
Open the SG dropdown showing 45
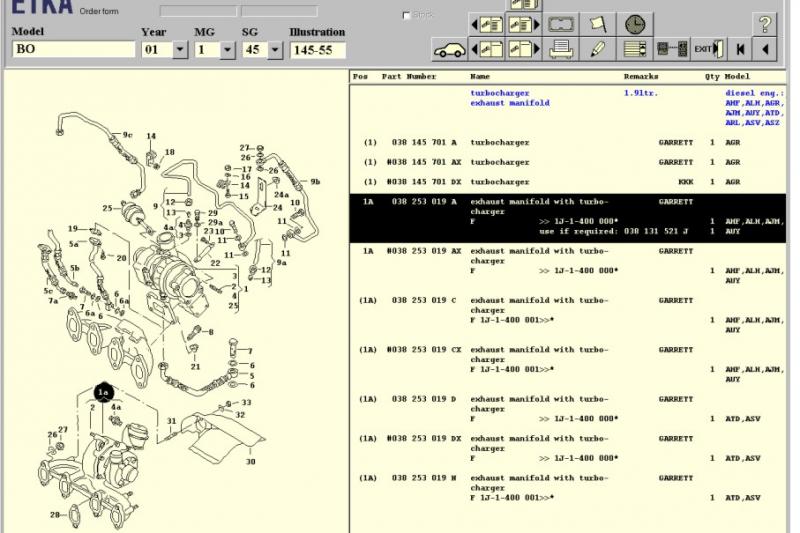pos(275,50)
